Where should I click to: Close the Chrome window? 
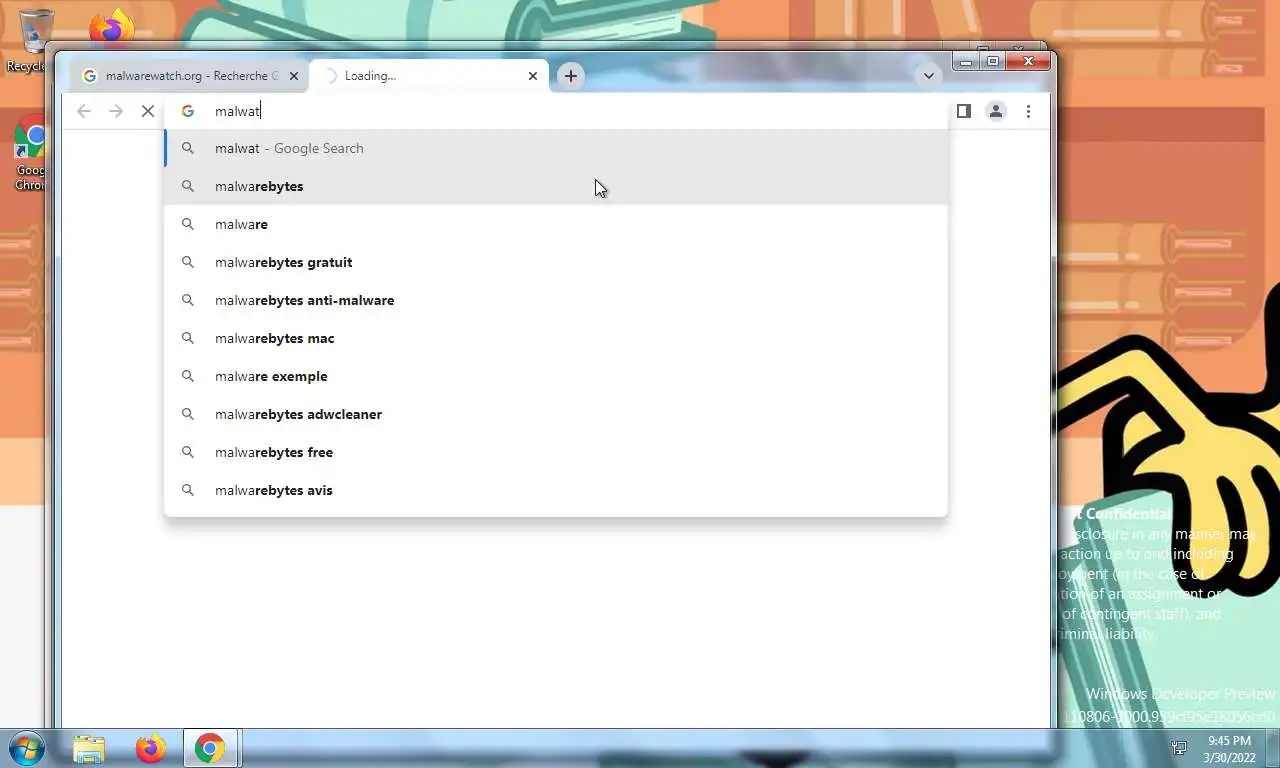click(x=1027, y=62)
